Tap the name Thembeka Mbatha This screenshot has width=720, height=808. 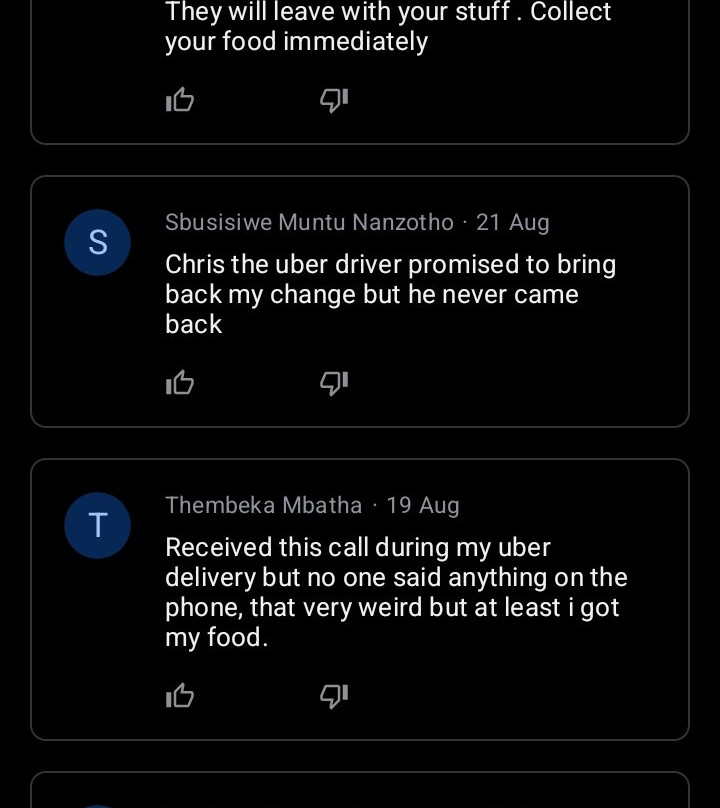pyautogui.click(x=263, y=505)
